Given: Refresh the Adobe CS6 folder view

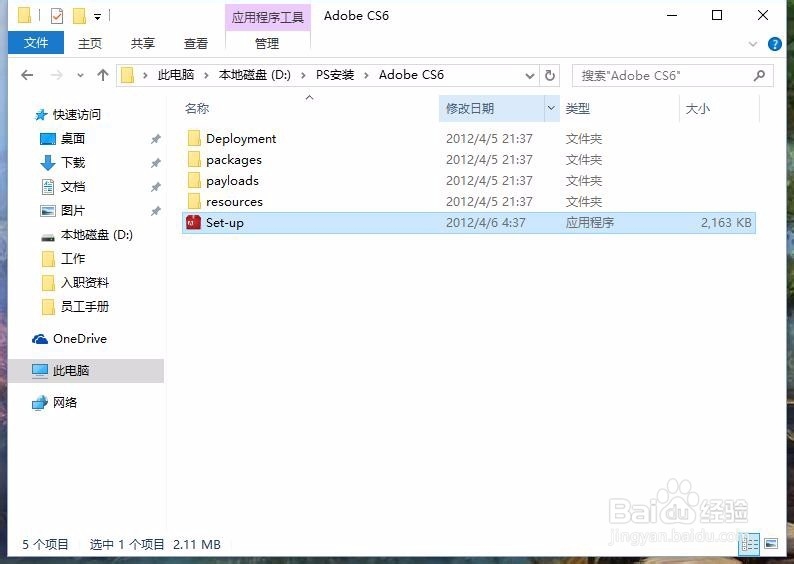Looking at the screenshot, I should click(549, 76).
